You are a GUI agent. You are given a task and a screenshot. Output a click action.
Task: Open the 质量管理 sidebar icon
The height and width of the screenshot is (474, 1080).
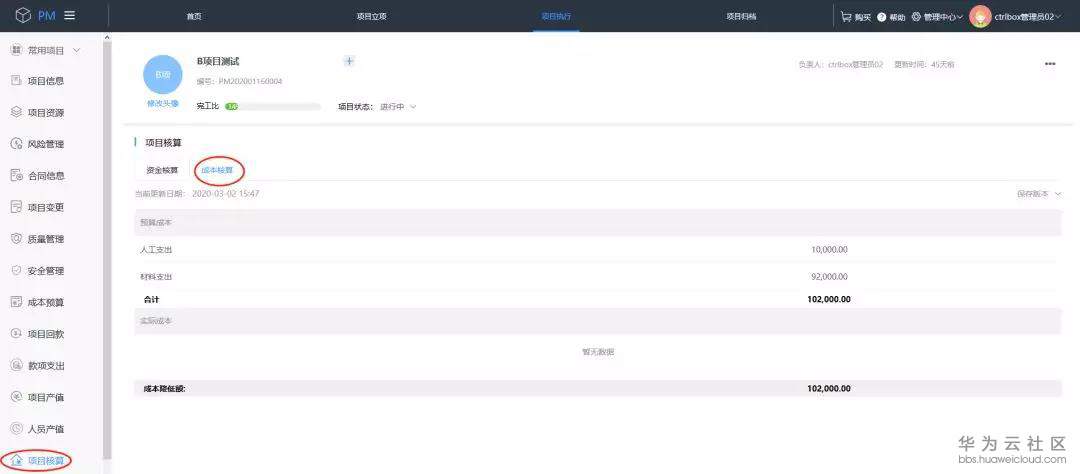[x=17, y=238]
